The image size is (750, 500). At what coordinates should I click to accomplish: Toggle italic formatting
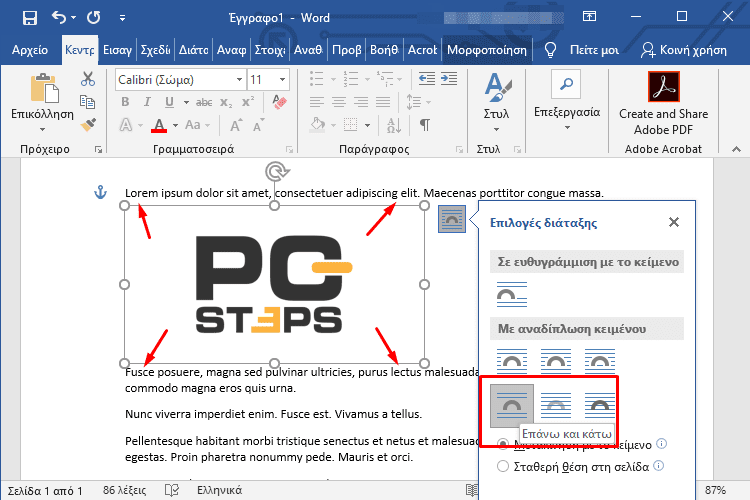pos(147,102)
